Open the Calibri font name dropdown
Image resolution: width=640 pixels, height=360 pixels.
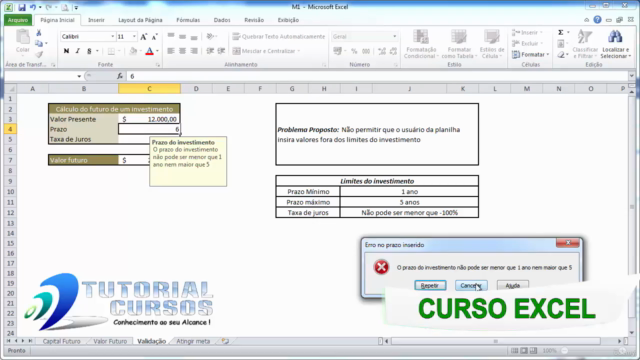tap(113, 37)
